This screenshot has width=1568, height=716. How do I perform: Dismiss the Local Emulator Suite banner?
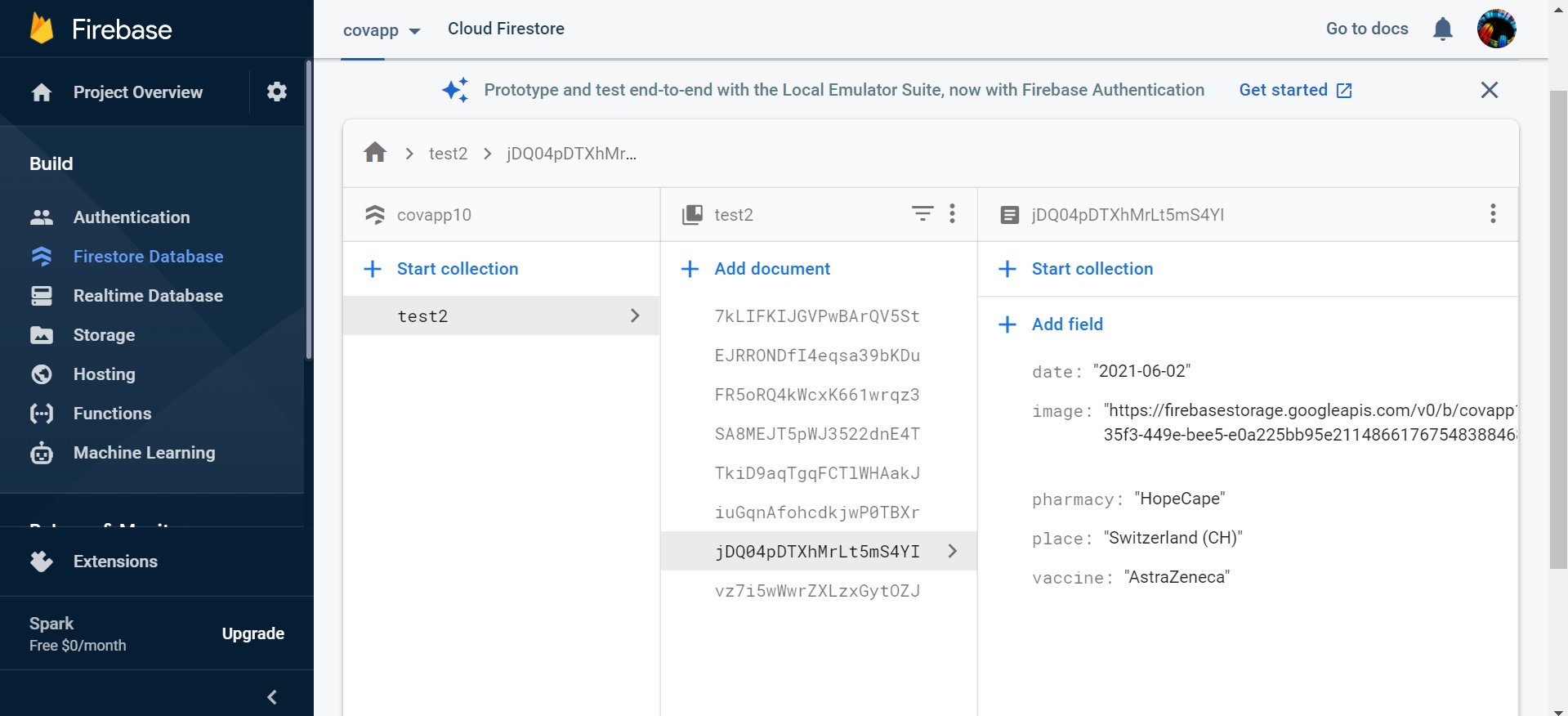1490,90
